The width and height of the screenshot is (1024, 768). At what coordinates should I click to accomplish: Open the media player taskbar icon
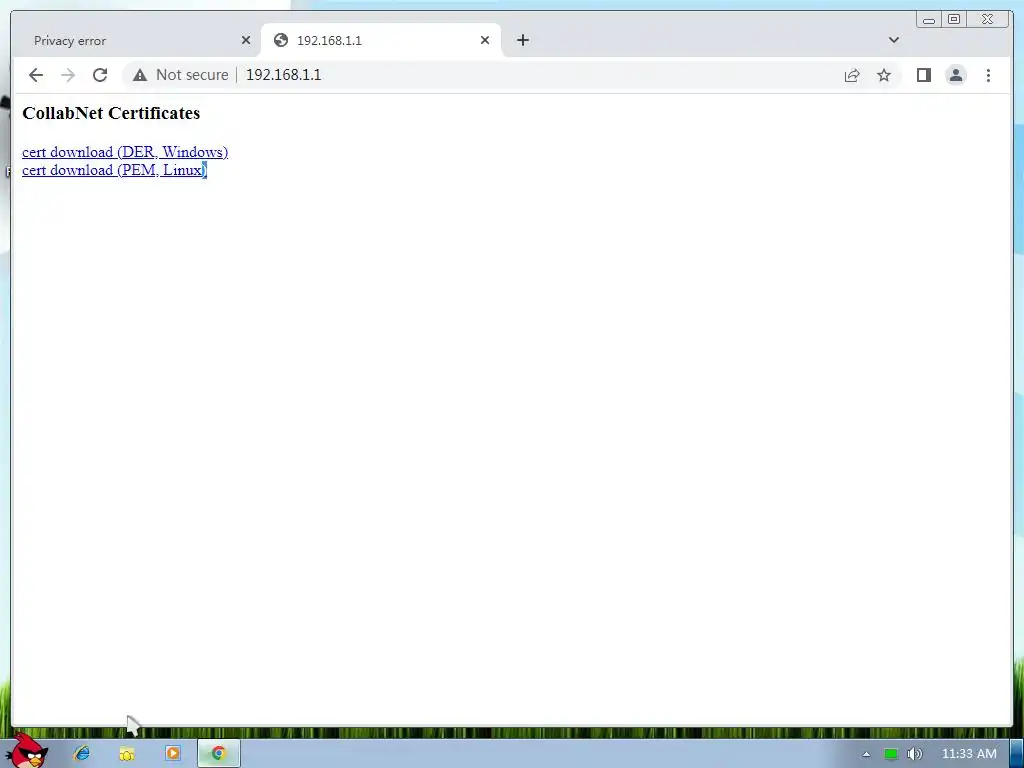[x=172, y=753]
